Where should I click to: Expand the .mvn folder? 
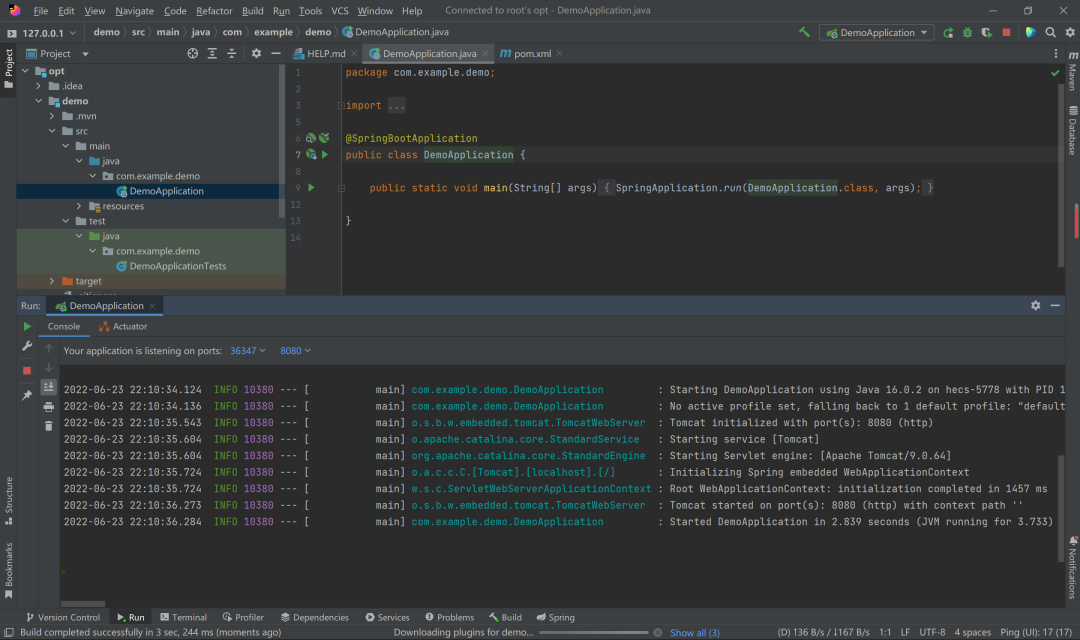52,116
